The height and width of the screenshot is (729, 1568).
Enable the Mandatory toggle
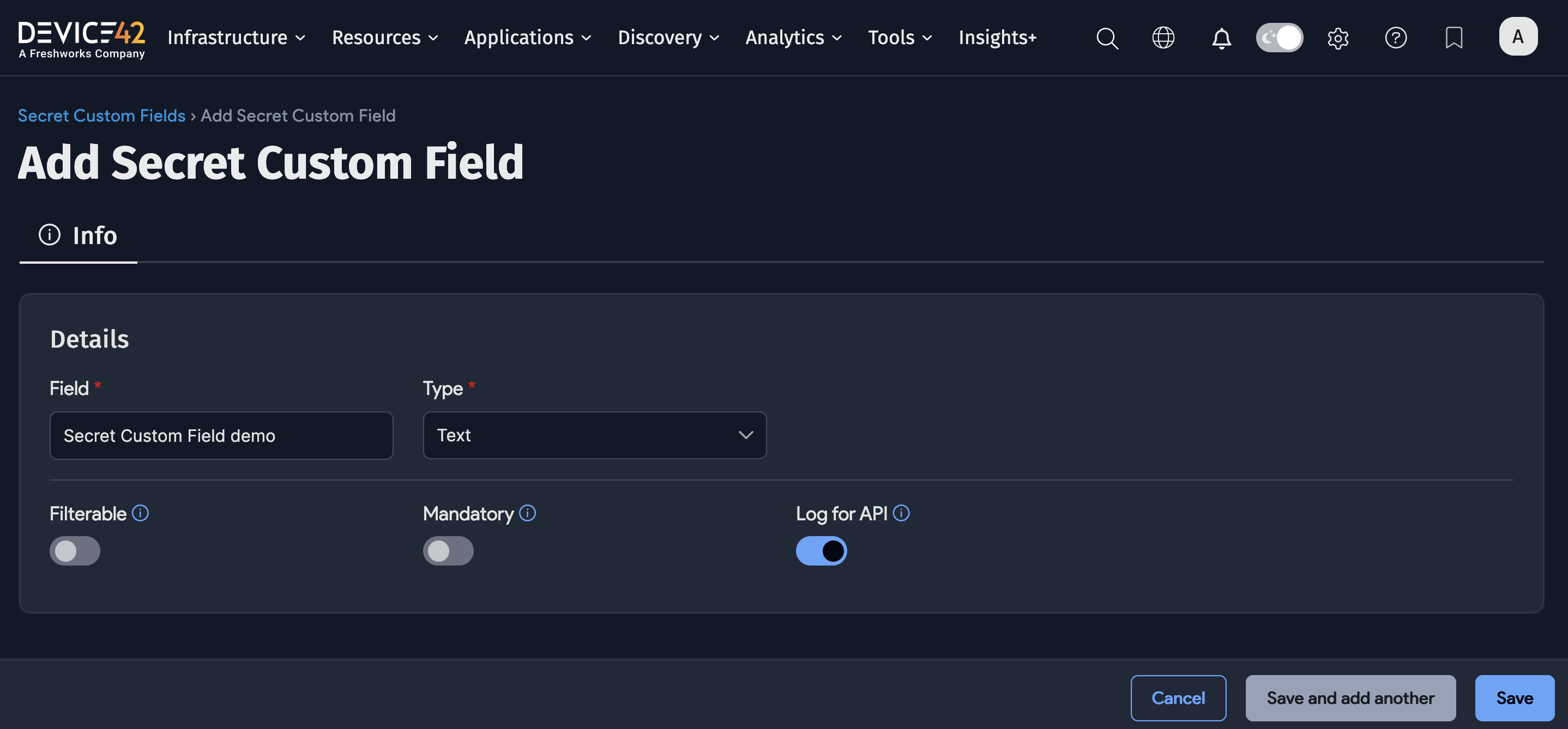[x=448, y=551]
